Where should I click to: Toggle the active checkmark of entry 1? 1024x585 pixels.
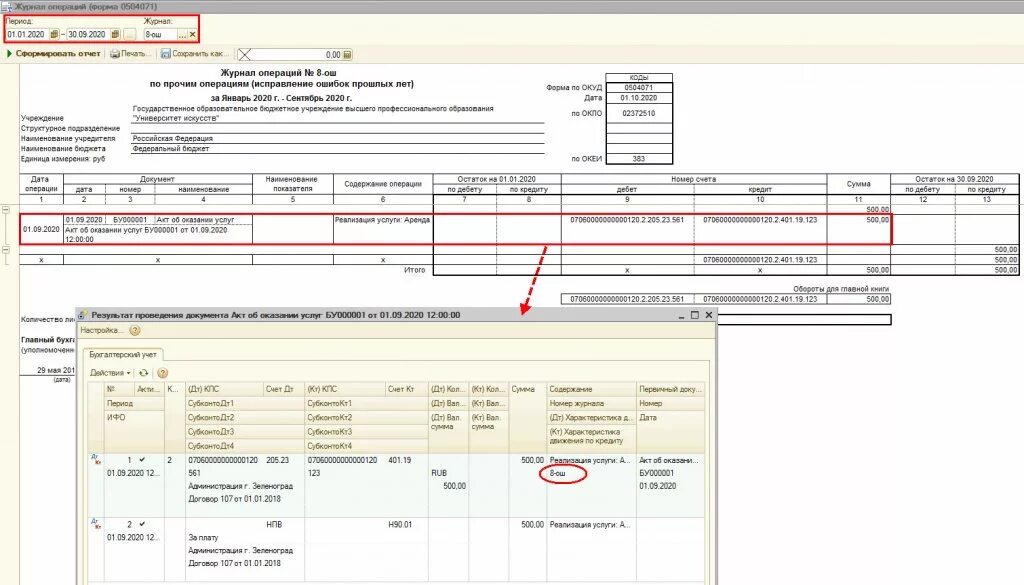[x=142, y=460]
